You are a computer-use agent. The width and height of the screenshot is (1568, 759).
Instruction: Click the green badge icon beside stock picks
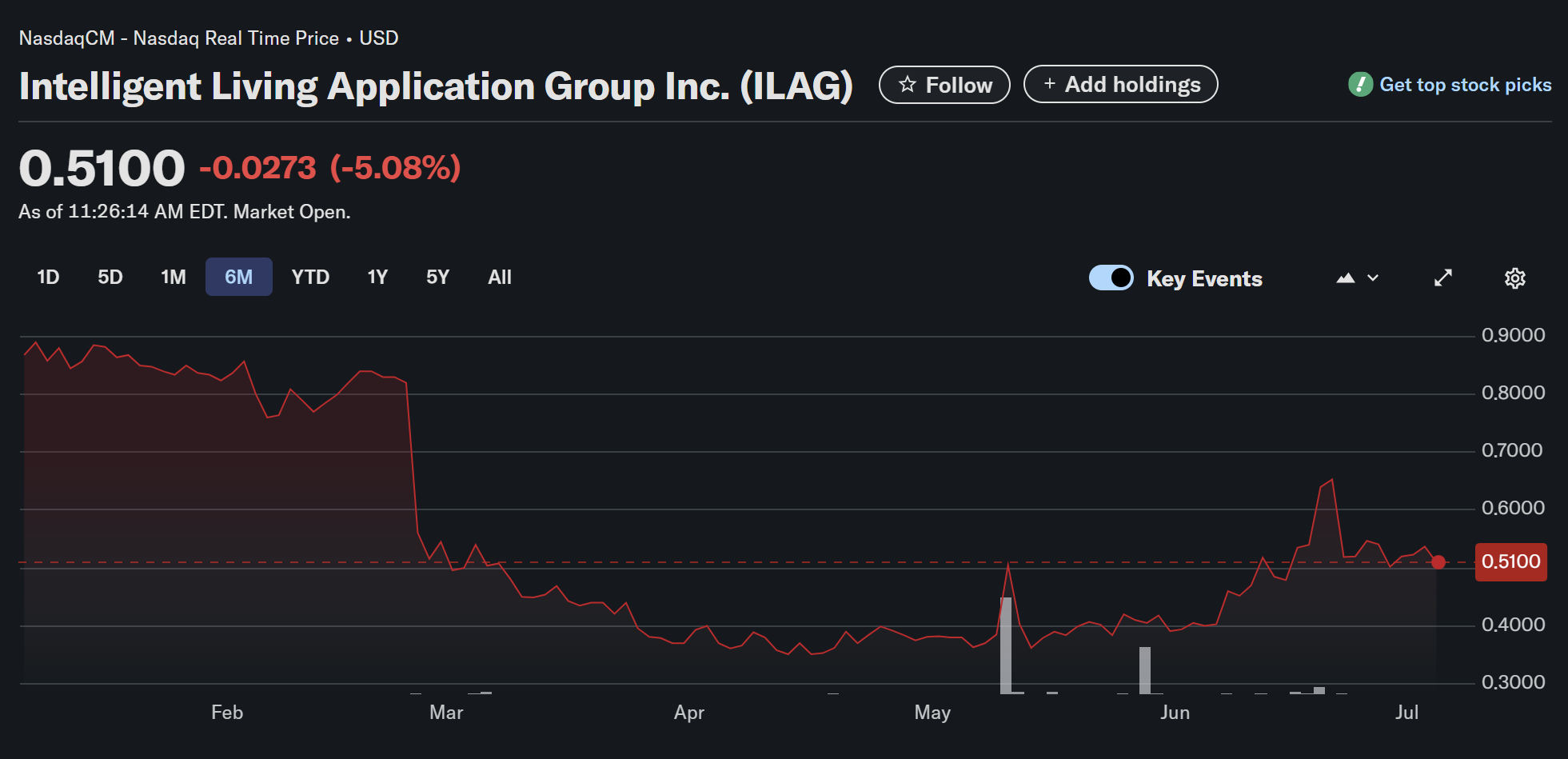[1360, 84]
